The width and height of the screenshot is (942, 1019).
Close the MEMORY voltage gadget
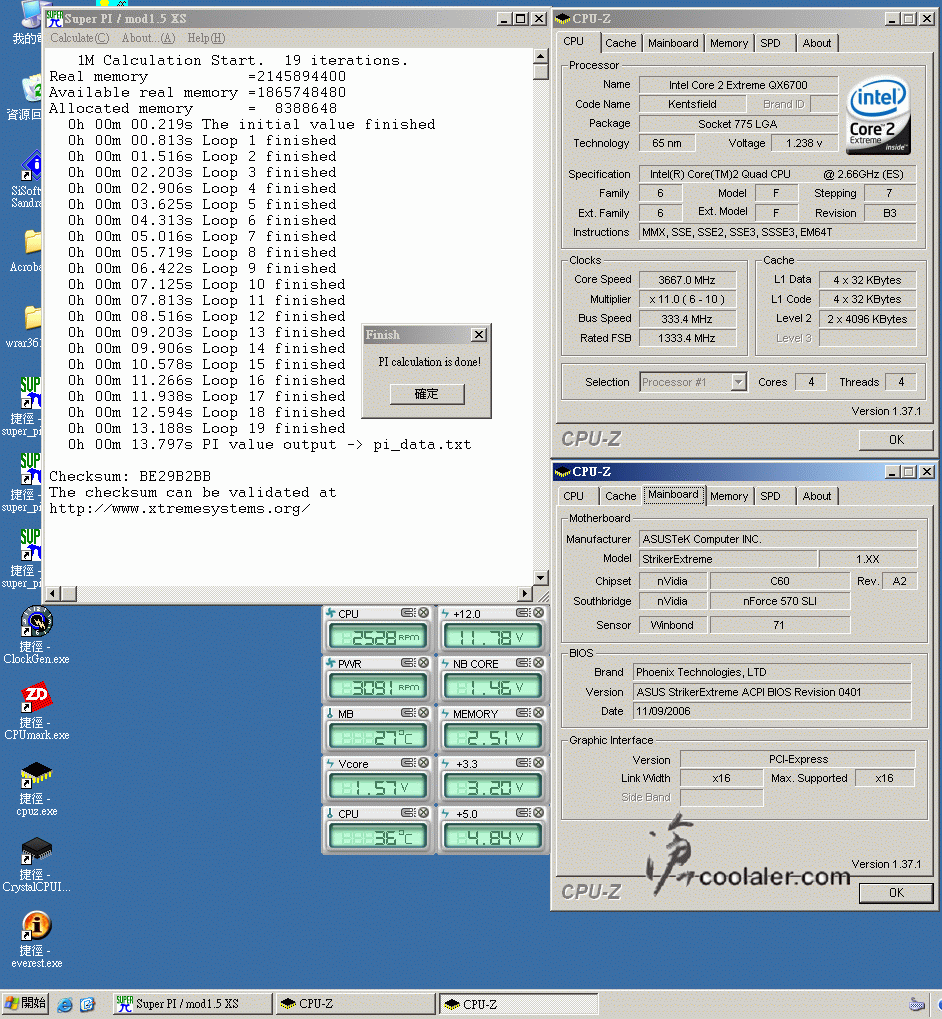click(539, 713)
